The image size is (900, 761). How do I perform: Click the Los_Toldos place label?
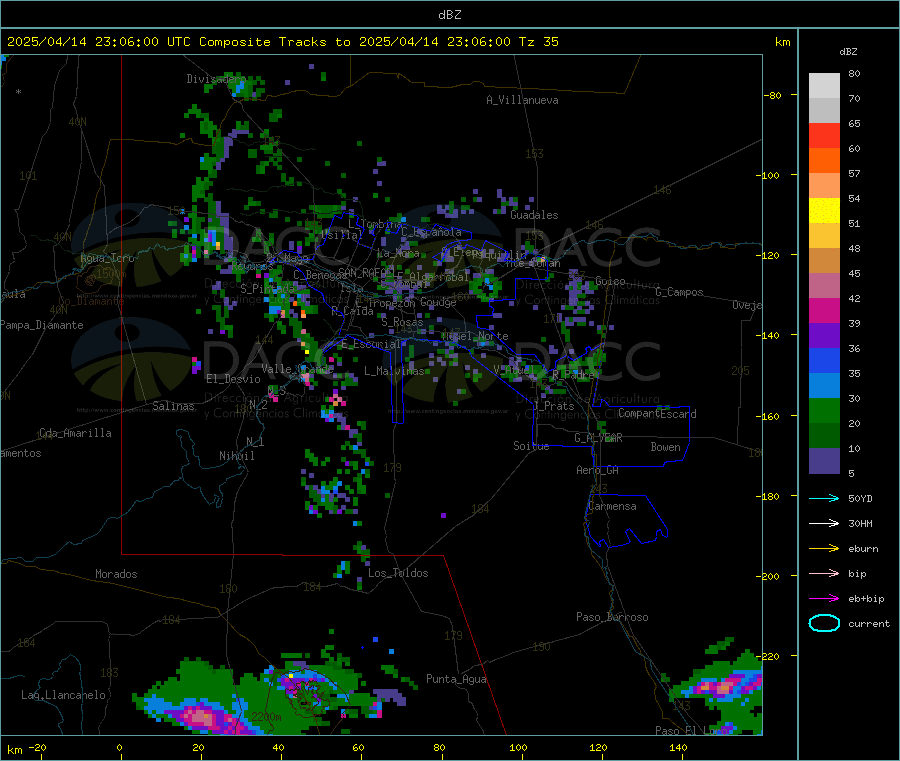398,573
